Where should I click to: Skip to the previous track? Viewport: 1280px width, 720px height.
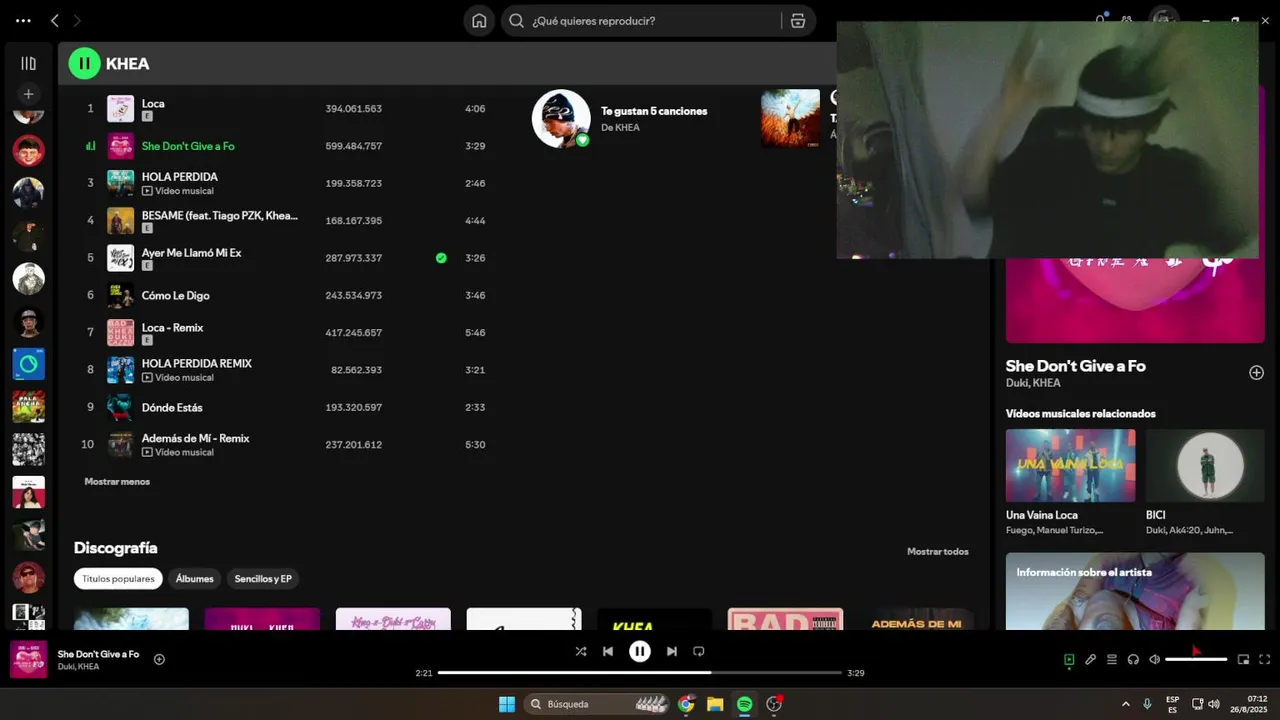point(607,651)
